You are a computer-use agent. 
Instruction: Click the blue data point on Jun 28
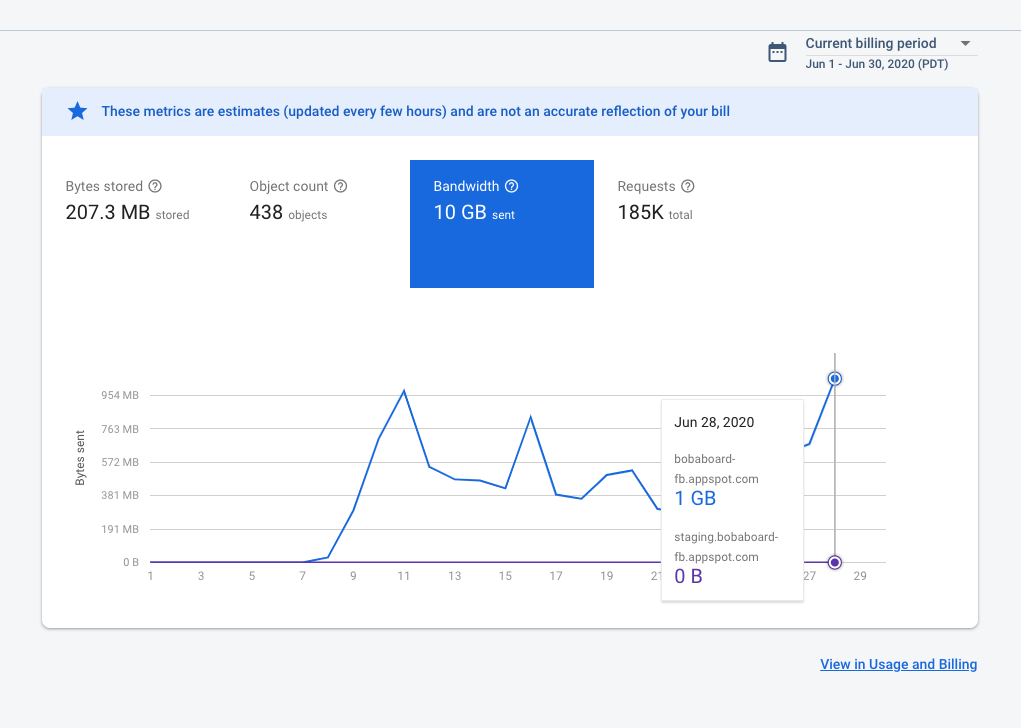point(835,379)
